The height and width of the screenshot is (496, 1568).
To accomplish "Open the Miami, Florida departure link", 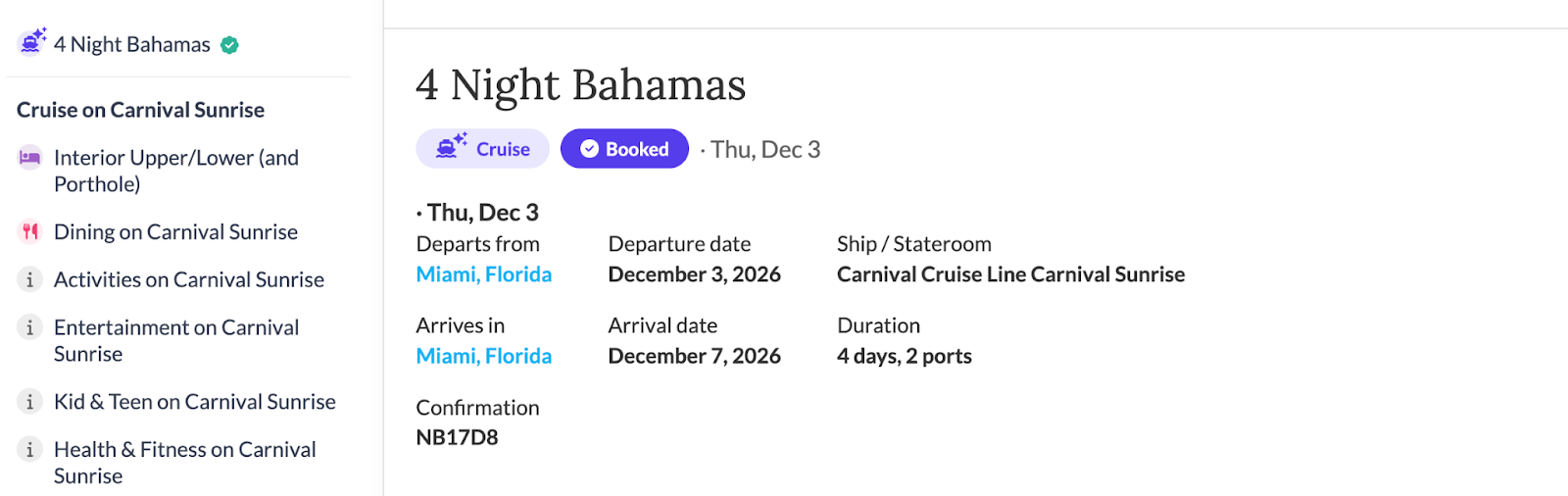I will 484,274.
